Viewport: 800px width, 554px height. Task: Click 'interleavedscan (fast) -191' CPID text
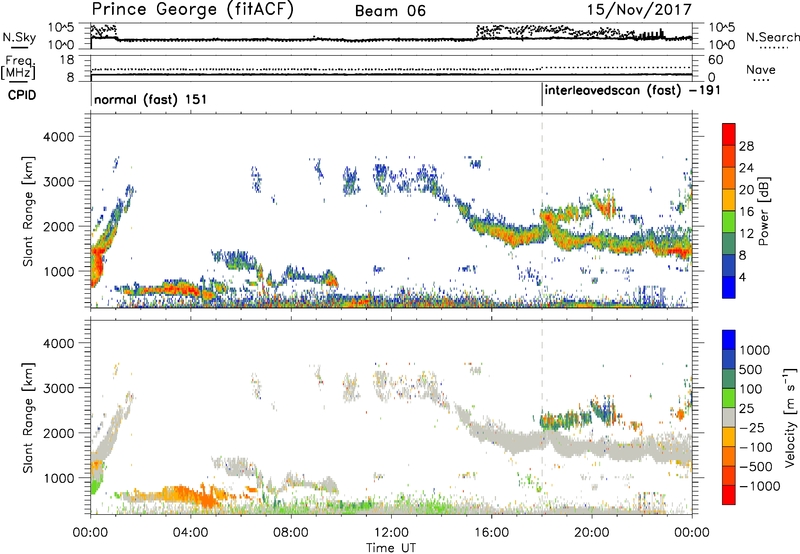click(x=632, y=90)
